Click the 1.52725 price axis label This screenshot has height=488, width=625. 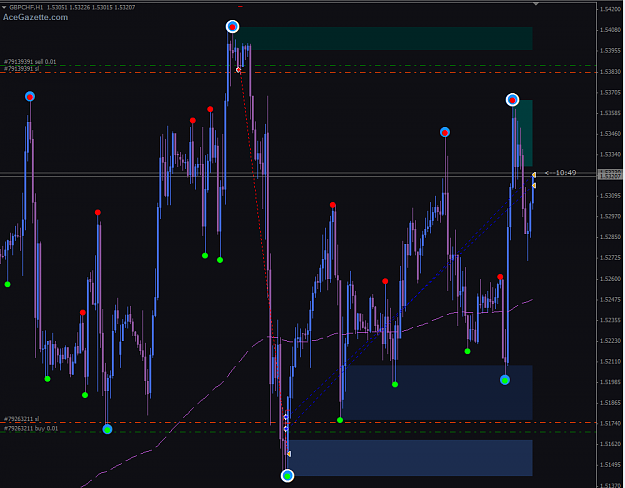click(x=610, y=258)
